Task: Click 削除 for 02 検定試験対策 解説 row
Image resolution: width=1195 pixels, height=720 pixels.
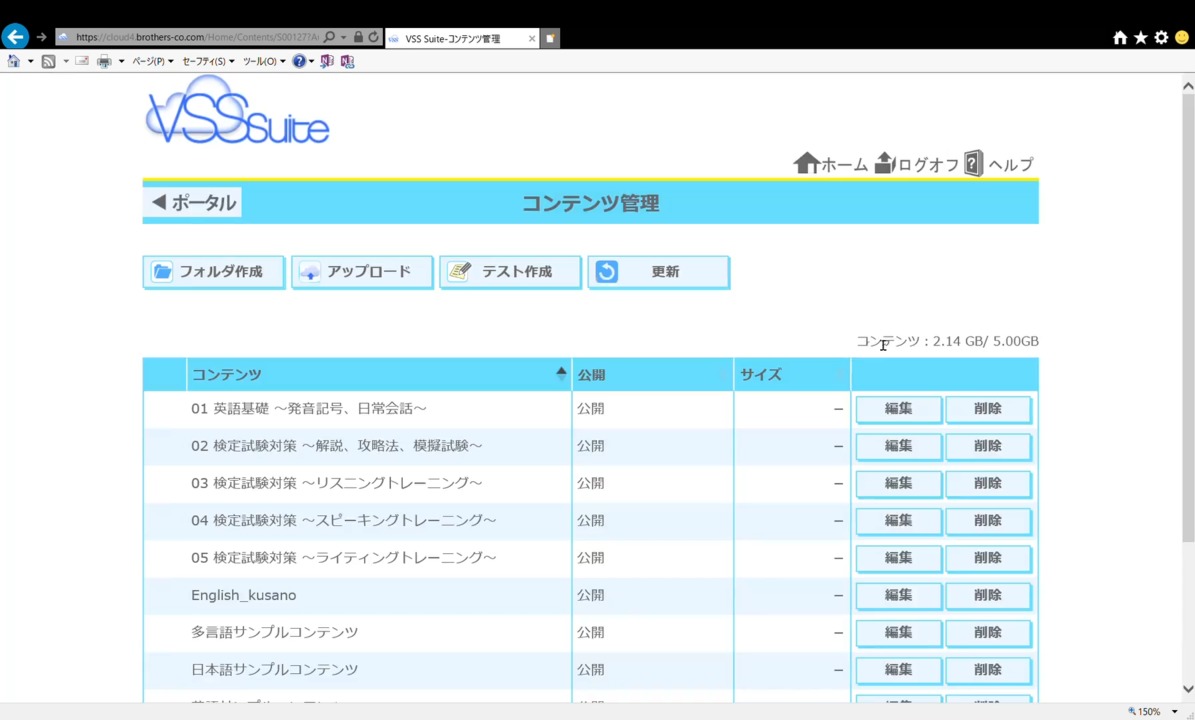Action: pos(988,446)
